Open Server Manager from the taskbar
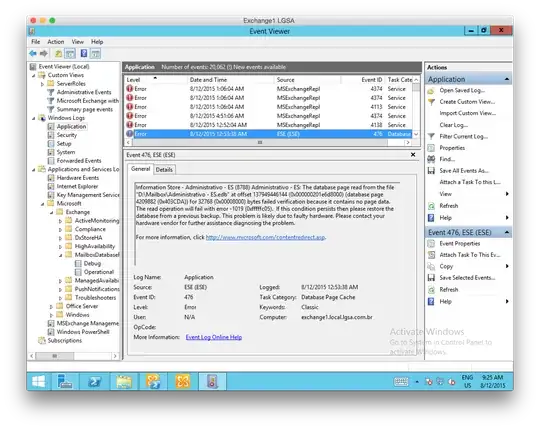Viewport: 540px width, 429px height. tap(65, 381)
